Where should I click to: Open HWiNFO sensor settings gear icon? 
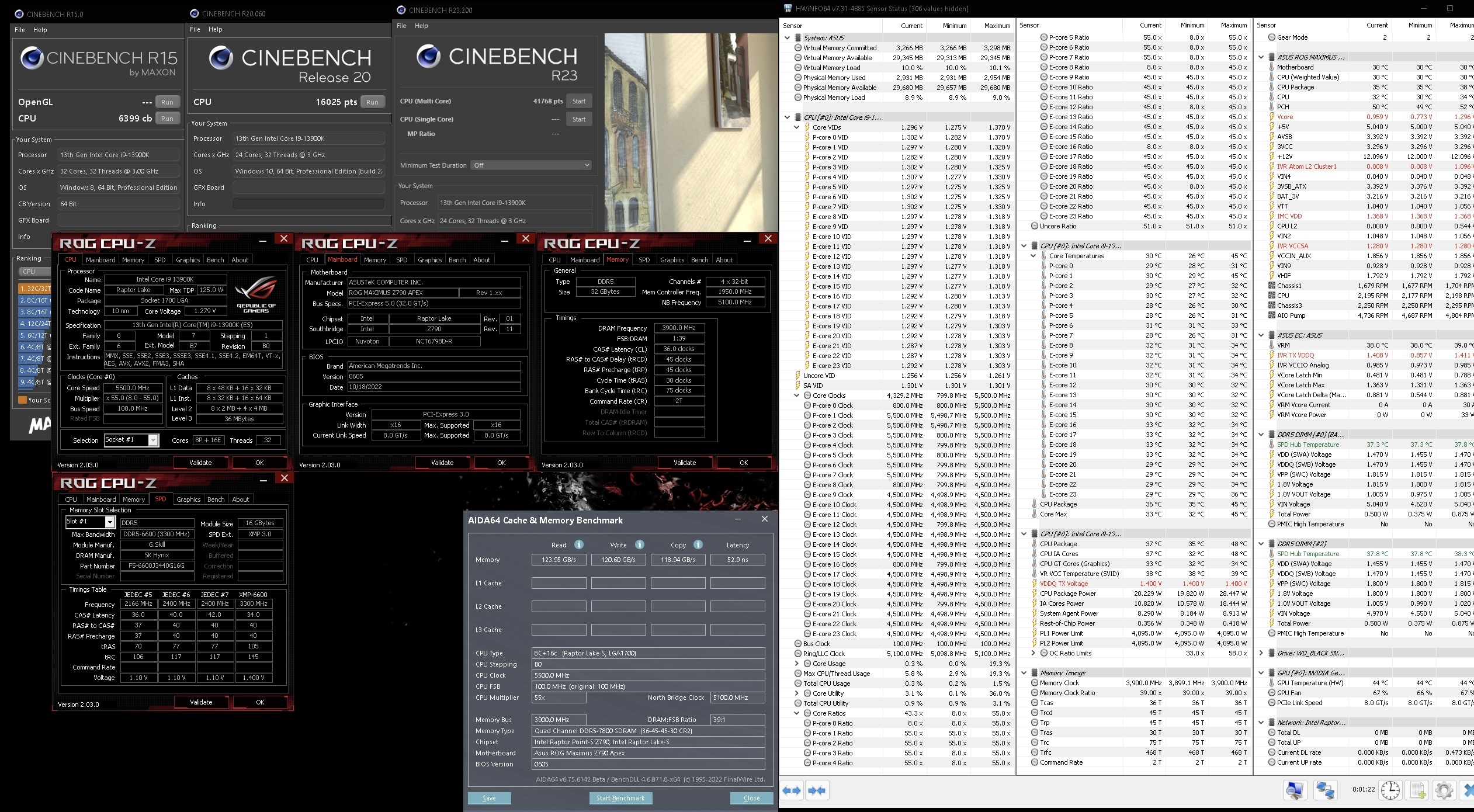[1444, 790]
